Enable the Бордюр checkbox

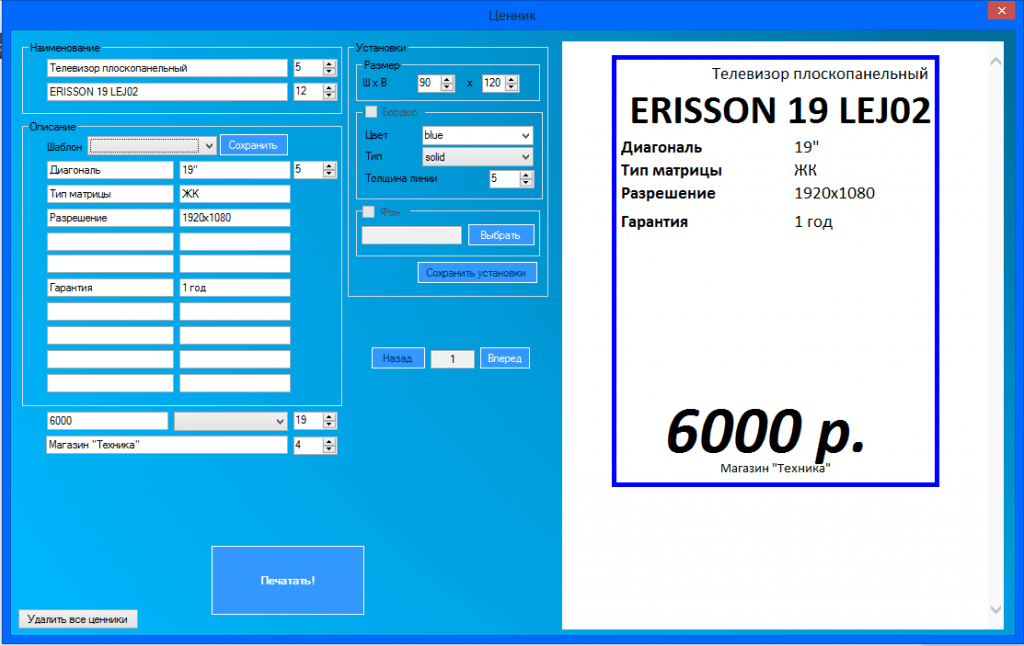point(370,112)
